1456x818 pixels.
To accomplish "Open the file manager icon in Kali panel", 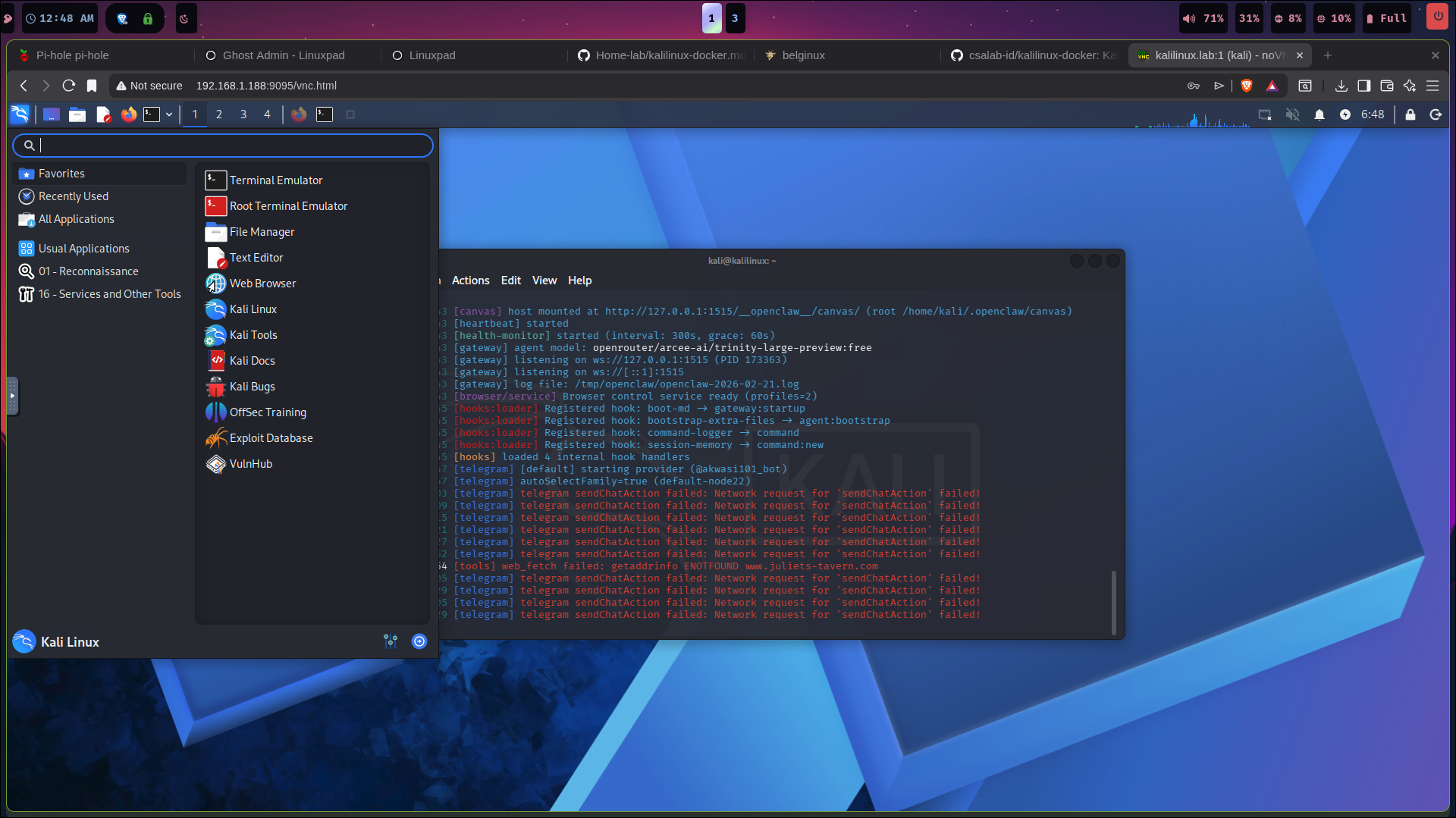I will [x=77, y=114].
